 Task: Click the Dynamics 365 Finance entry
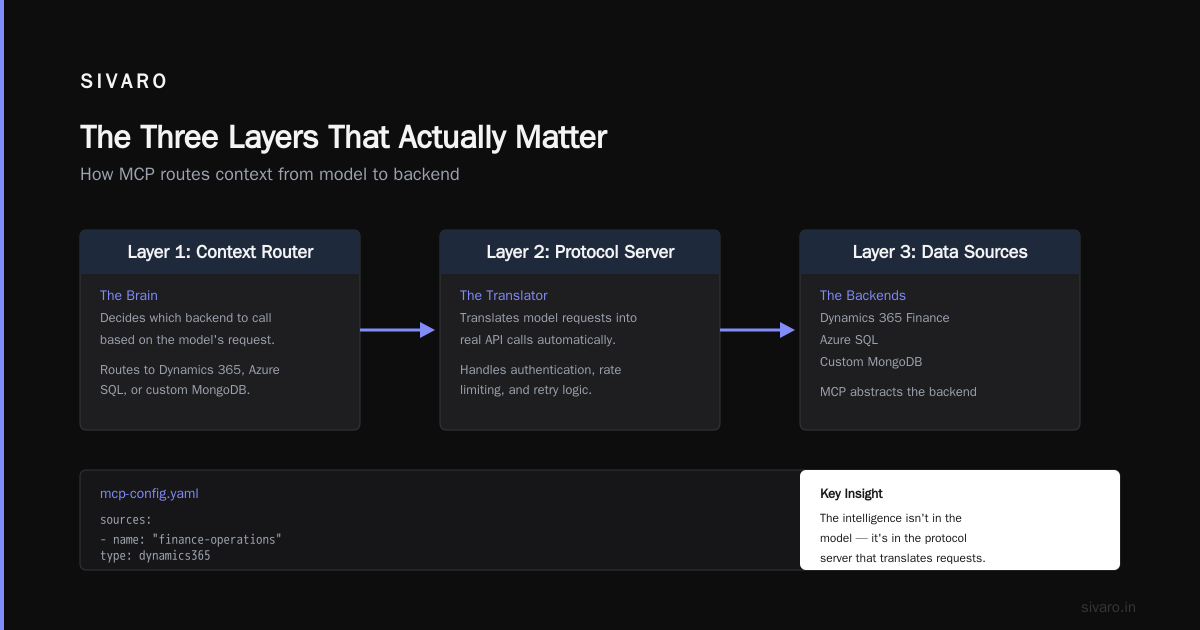pyautogui.click(x=885, y=318)
